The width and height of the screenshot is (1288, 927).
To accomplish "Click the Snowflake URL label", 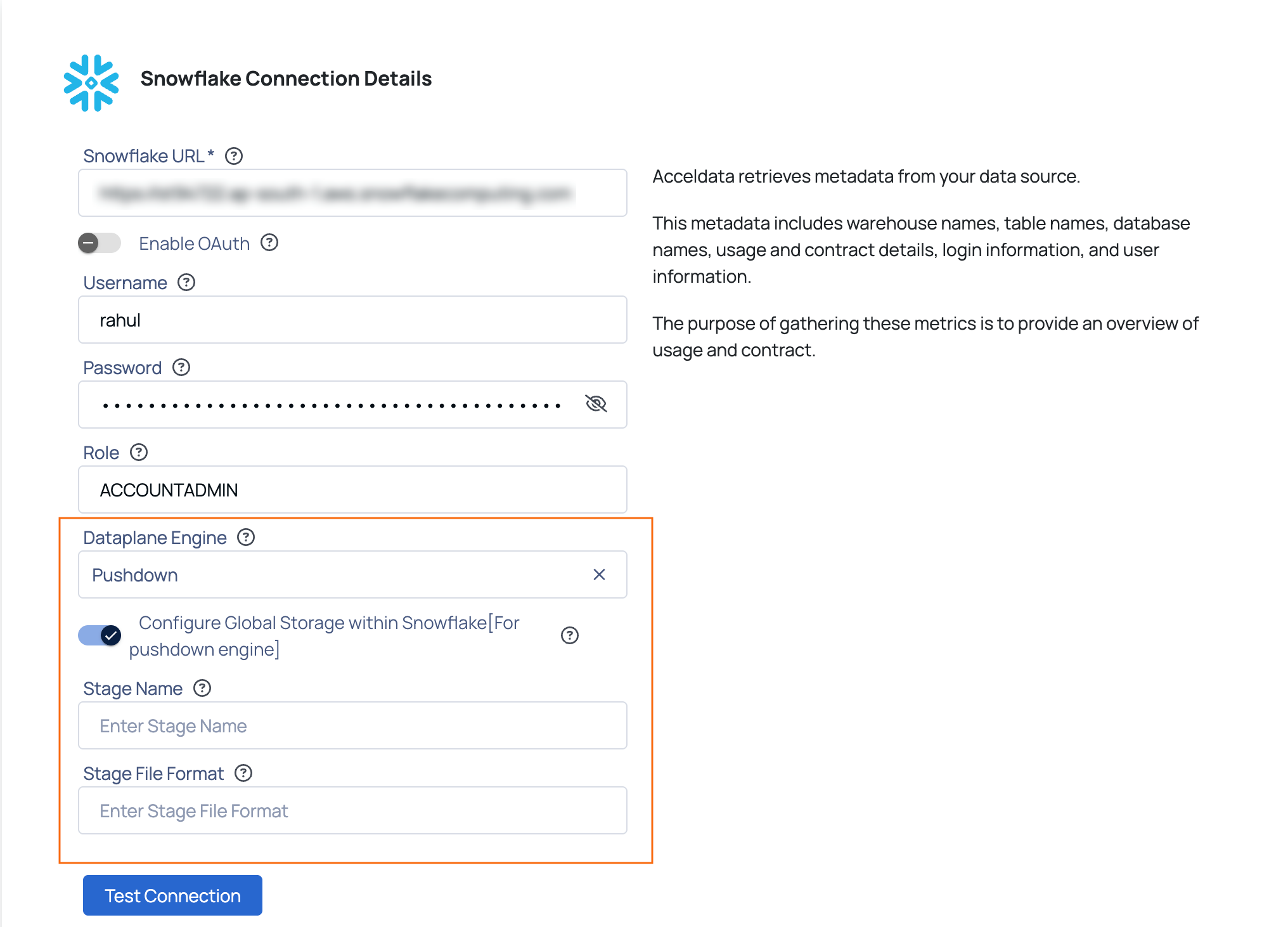I will tap(148, 156).
